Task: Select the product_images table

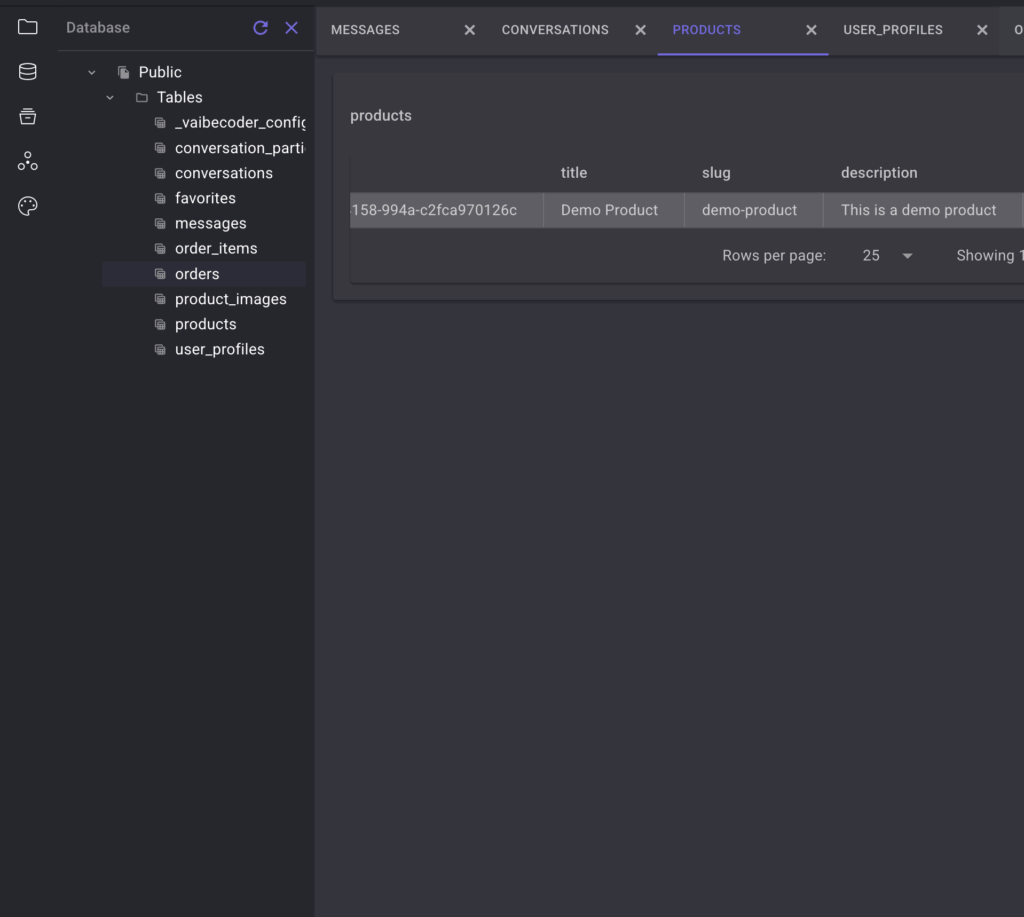Action: pyautogui.click(x=230, y=299)
